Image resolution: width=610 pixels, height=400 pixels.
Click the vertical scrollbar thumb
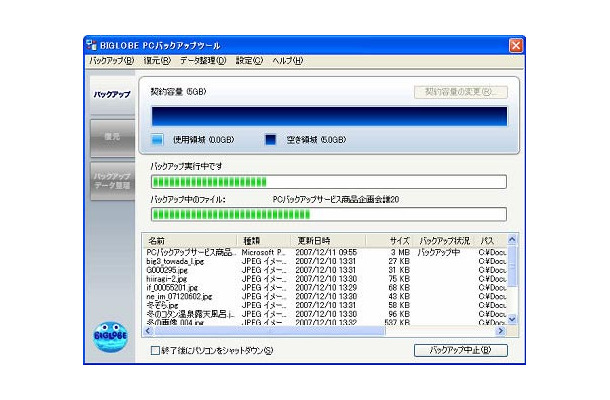tap(512, 266)
